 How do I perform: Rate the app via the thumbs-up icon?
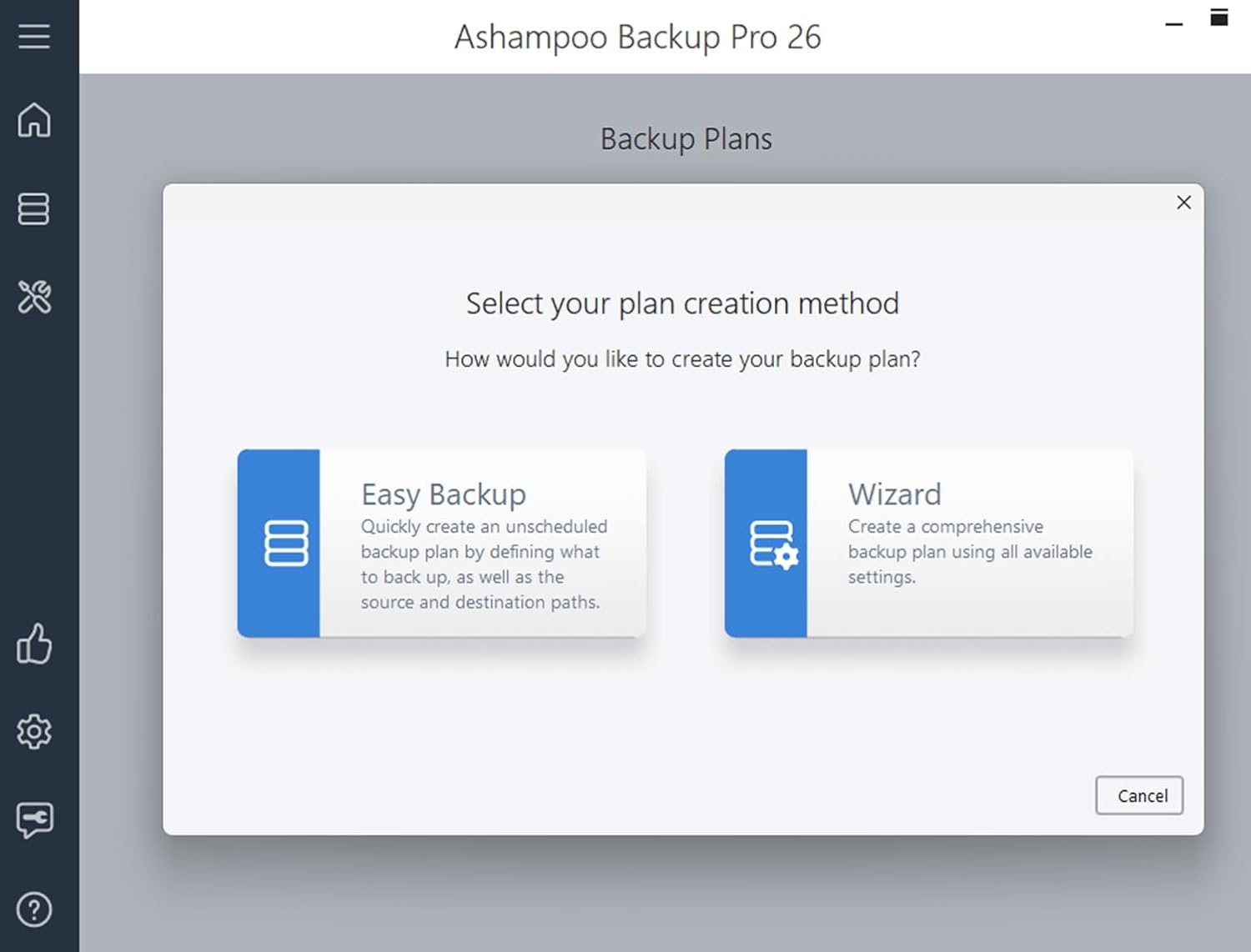click(x=34, y=644)
